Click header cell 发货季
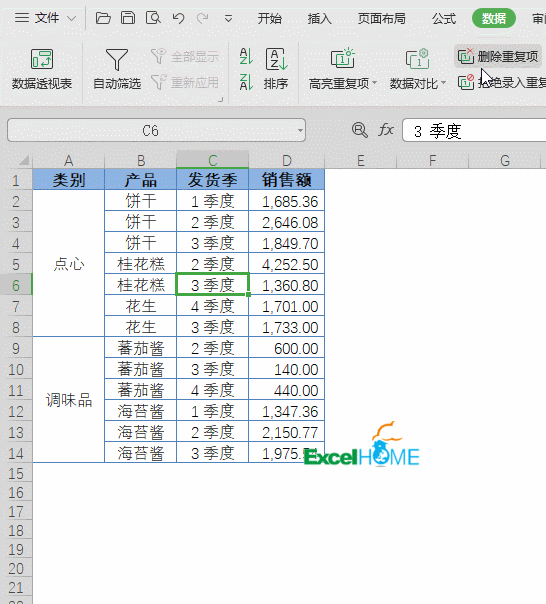This screenshot has height=604, width=546. pos(213,180)
